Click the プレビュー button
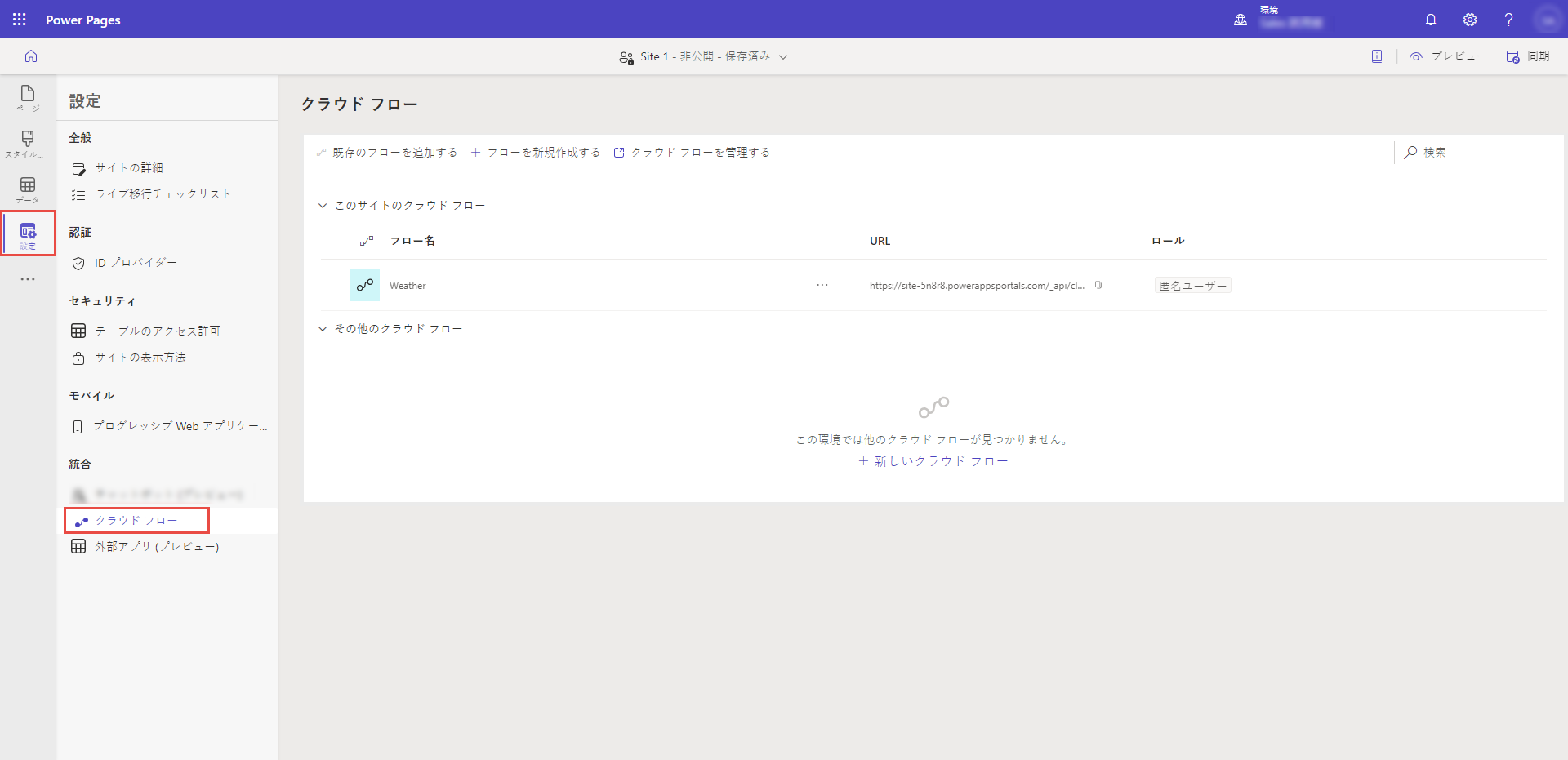This screenshot has width=1568, height=760. click(x=1448, y=56)
